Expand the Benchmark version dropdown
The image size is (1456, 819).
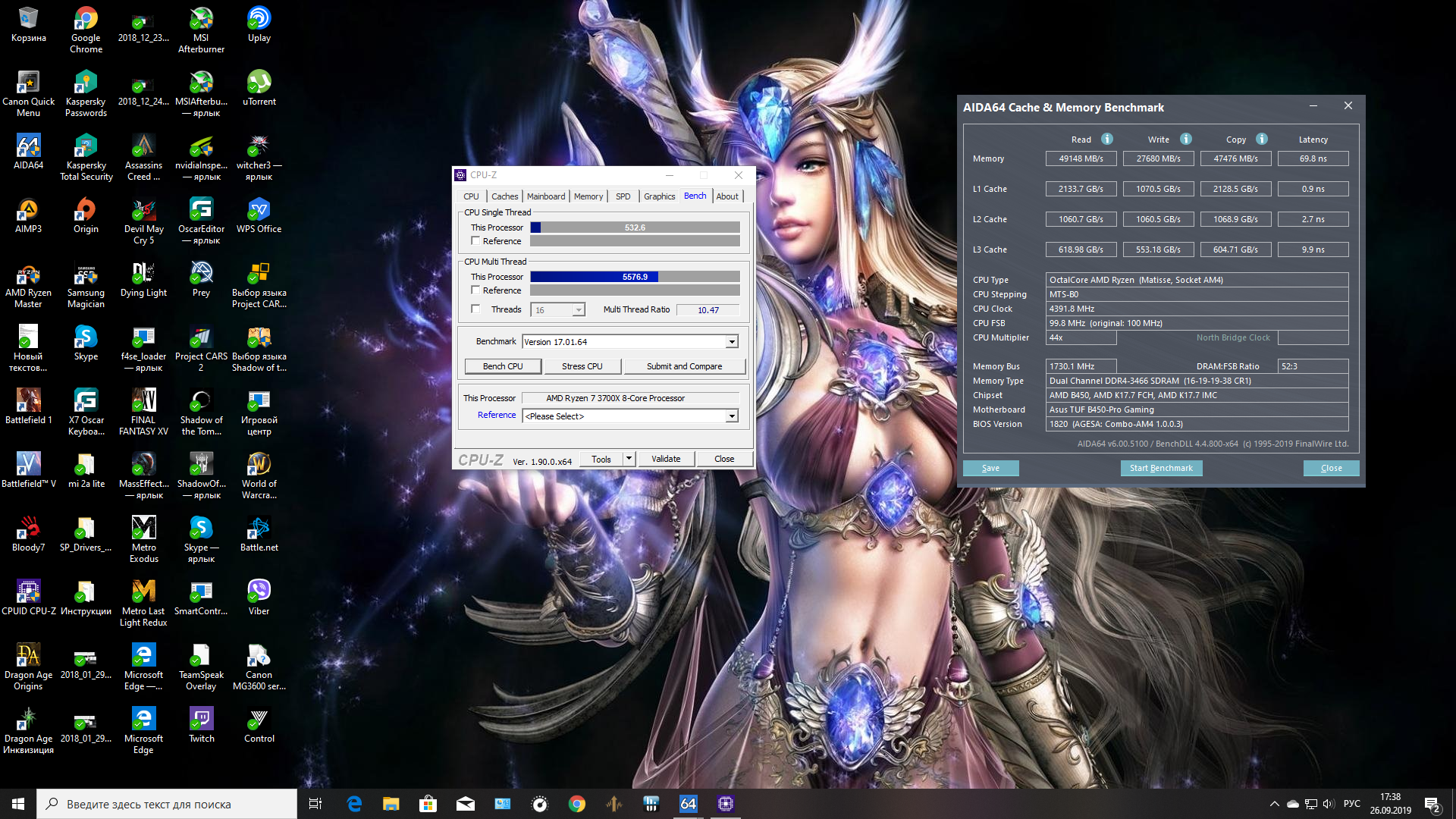[x=732, y=342]
